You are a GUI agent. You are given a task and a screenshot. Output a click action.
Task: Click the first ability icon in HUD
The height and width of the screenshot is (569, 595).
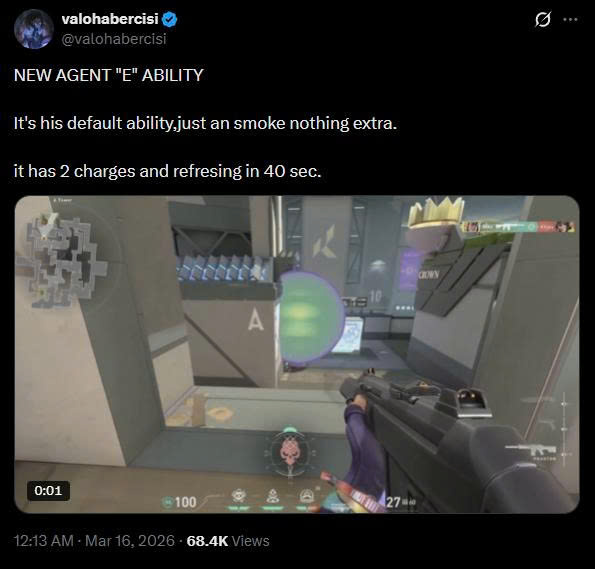coord(239,497)
